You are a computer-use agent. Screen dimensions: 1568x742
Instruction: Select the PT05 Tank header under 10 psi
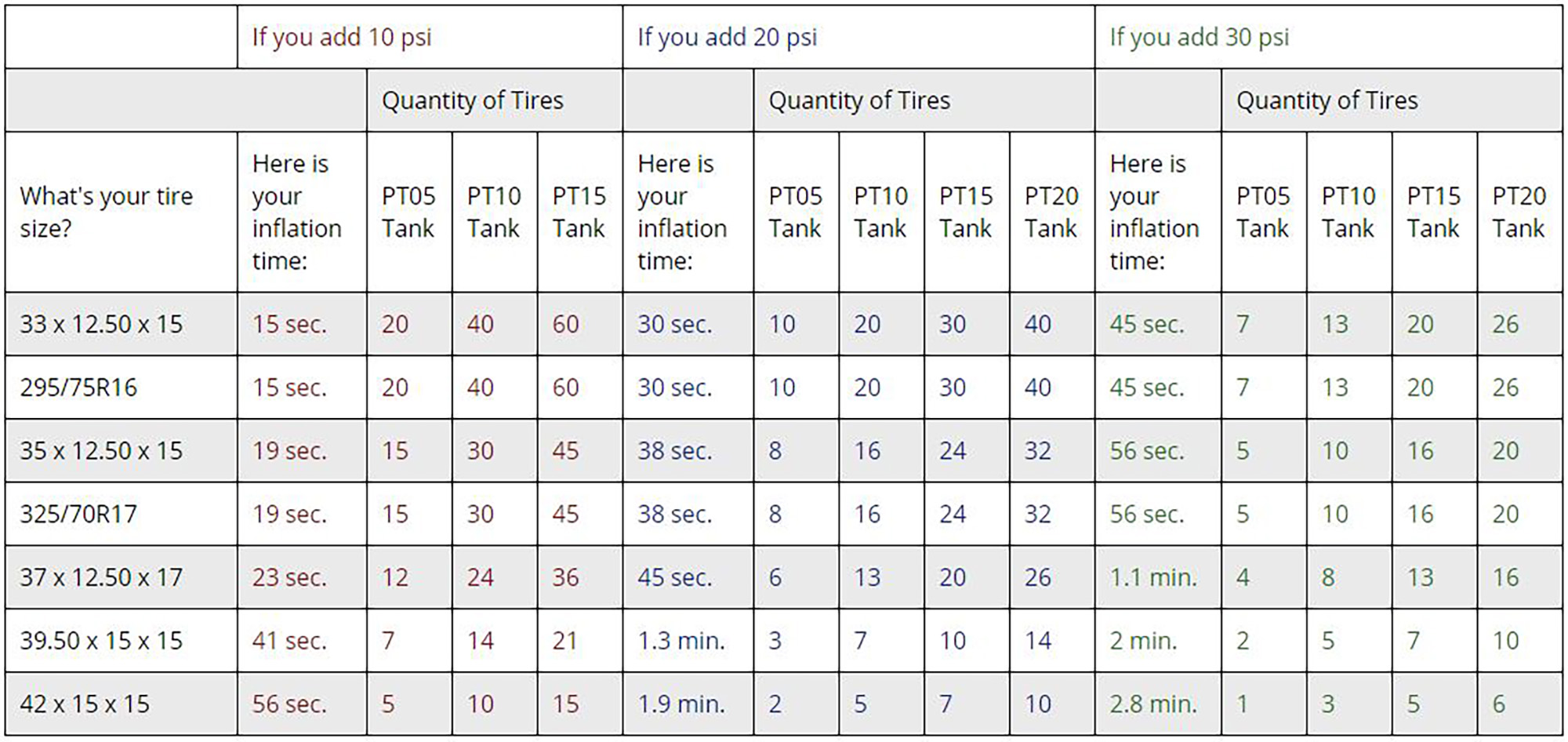point(409,212)
